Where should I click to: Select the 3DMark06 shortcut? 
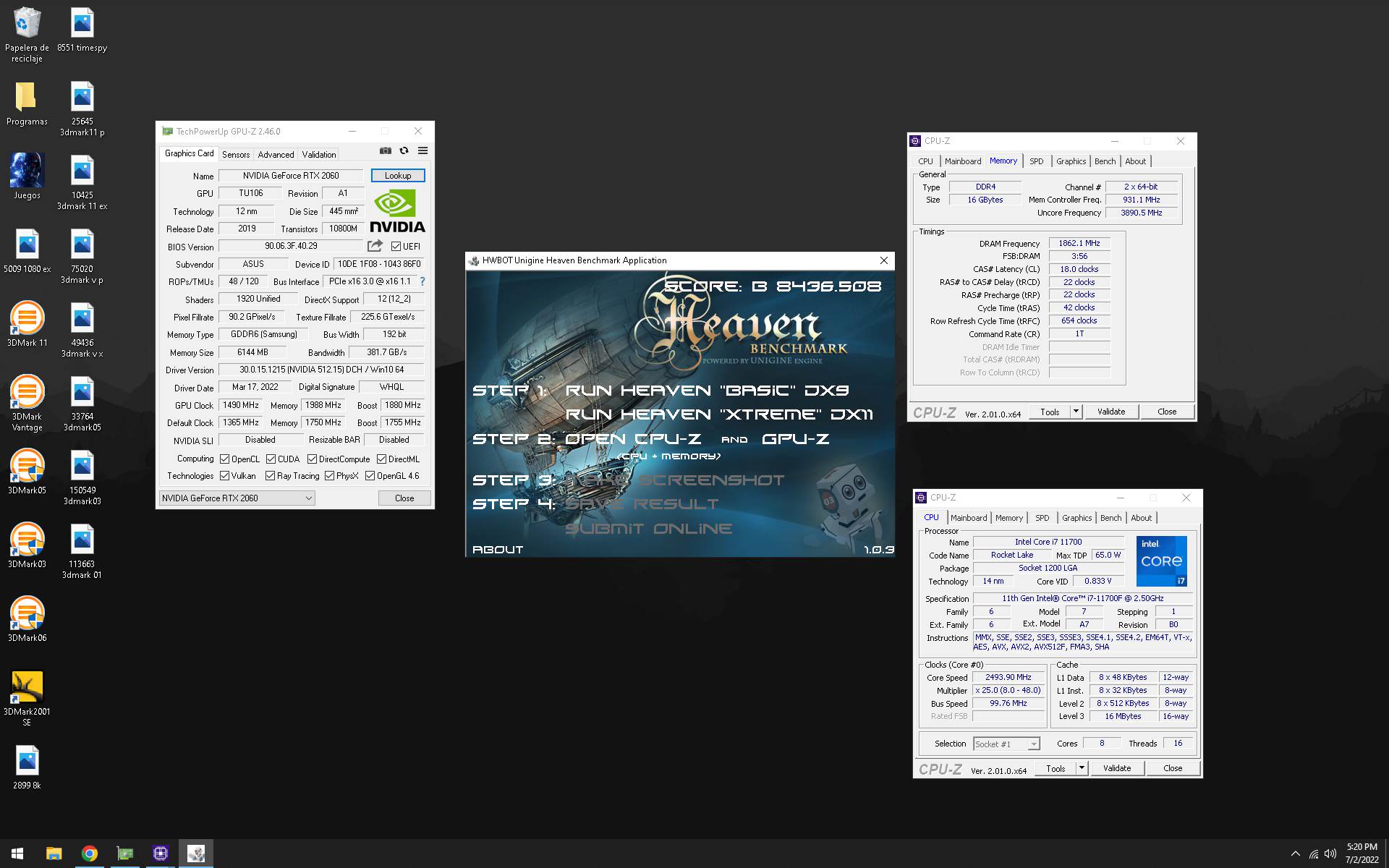pos(27,619)
